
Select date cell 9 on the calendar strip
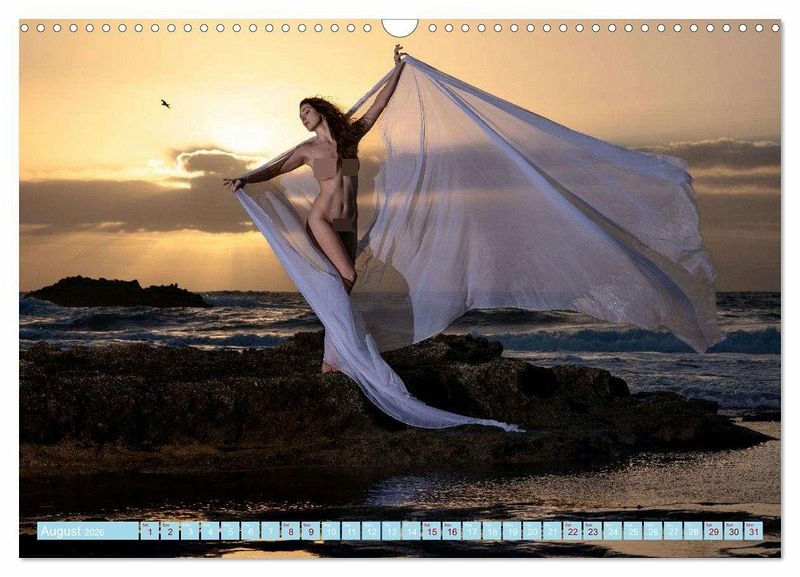pos(310,531)
